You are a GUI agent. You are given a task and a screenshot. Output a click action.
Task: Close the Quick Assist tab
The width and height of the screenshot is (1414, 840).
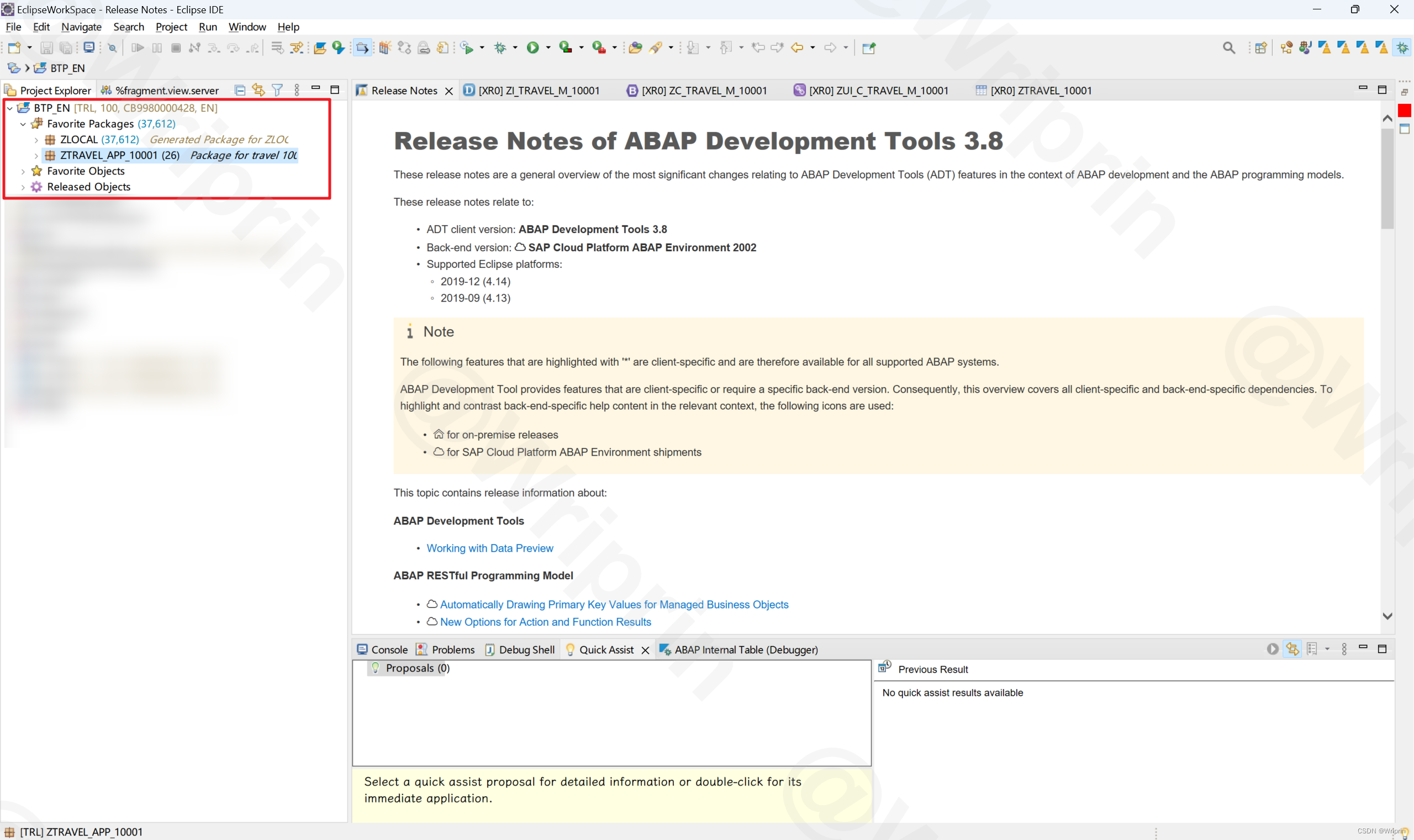click(x=645, y=650)
